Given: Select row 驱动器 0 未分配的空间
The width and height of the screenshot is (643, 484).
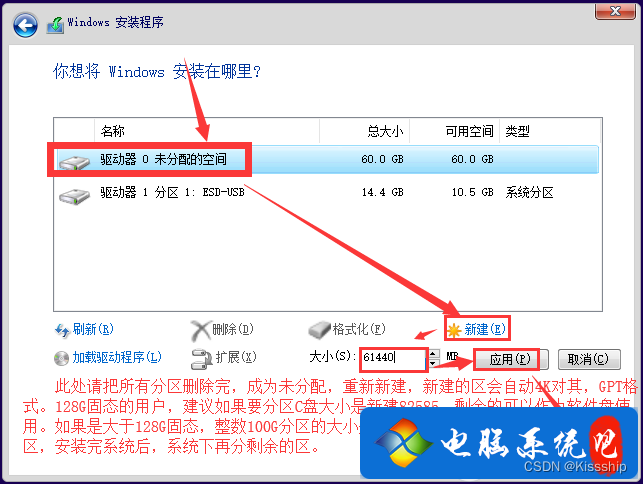Looking at the screenshot, I should point(327,160).
